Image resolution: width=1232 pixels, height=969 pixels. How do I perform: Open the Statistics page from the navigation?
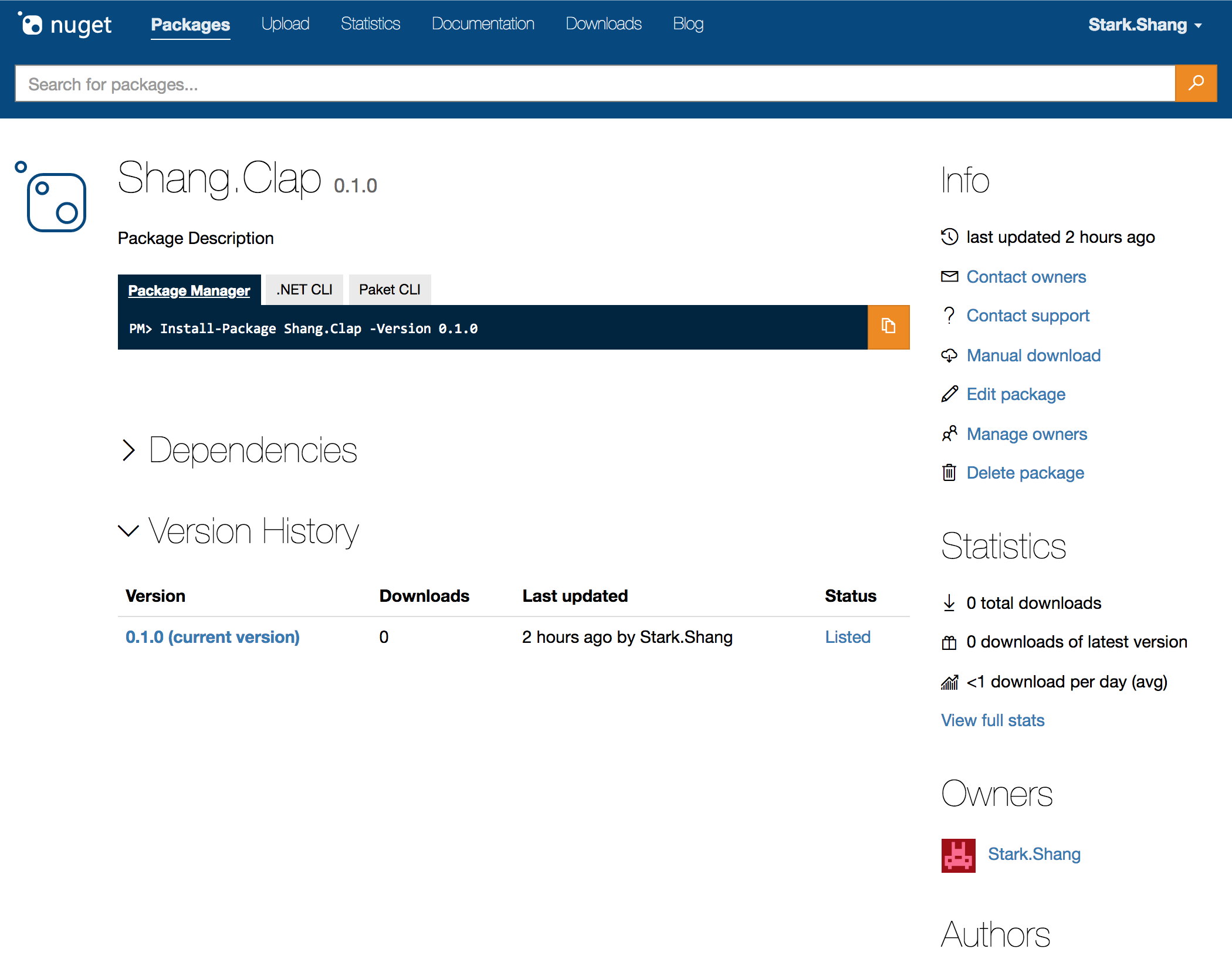point(370,23)
